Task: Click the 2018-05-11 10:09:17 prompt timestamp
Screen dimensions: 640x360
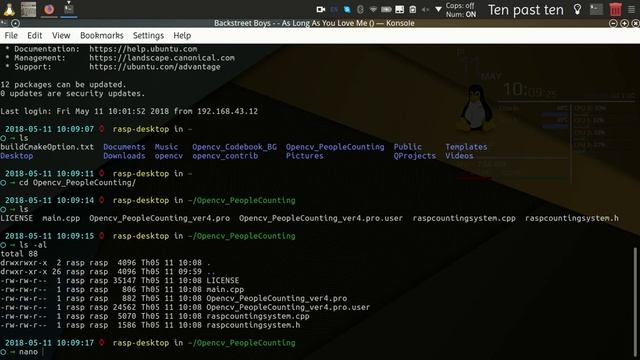Action: (49, 343)
